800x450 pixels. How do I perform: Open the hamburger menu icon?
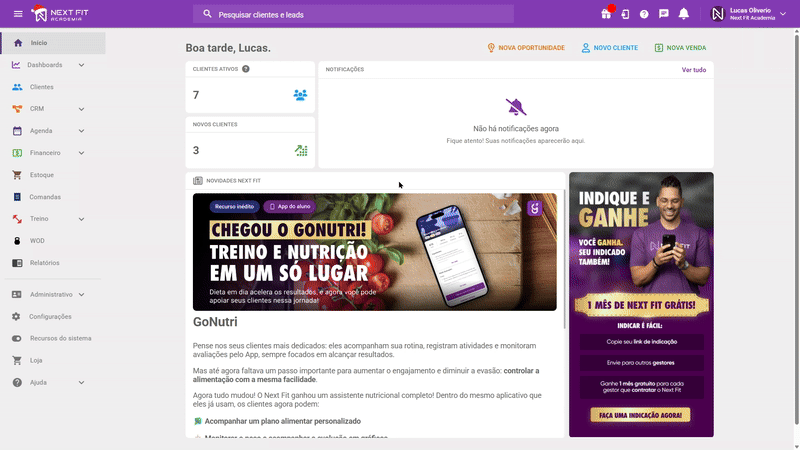(18, 14)
